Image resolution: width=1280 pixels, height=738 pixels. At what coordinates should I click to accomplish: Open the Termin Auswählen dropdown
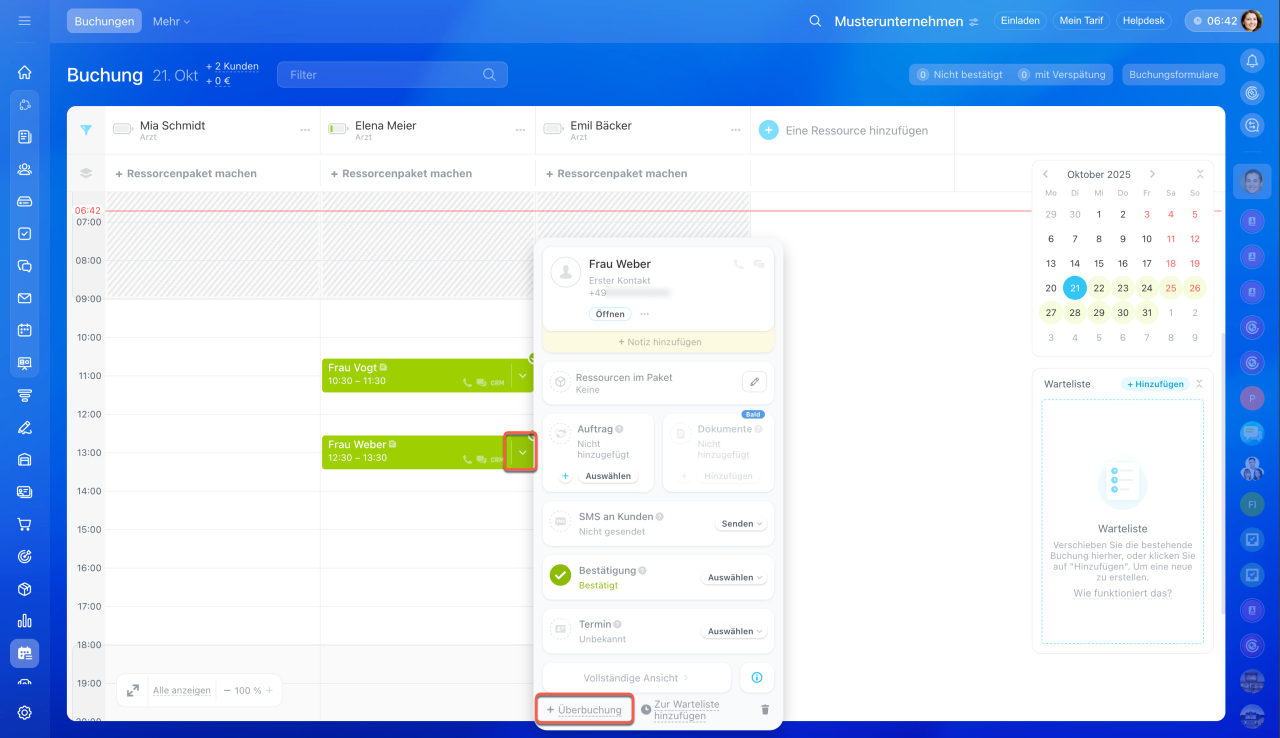pyautogui.click(x=735, y=632)
